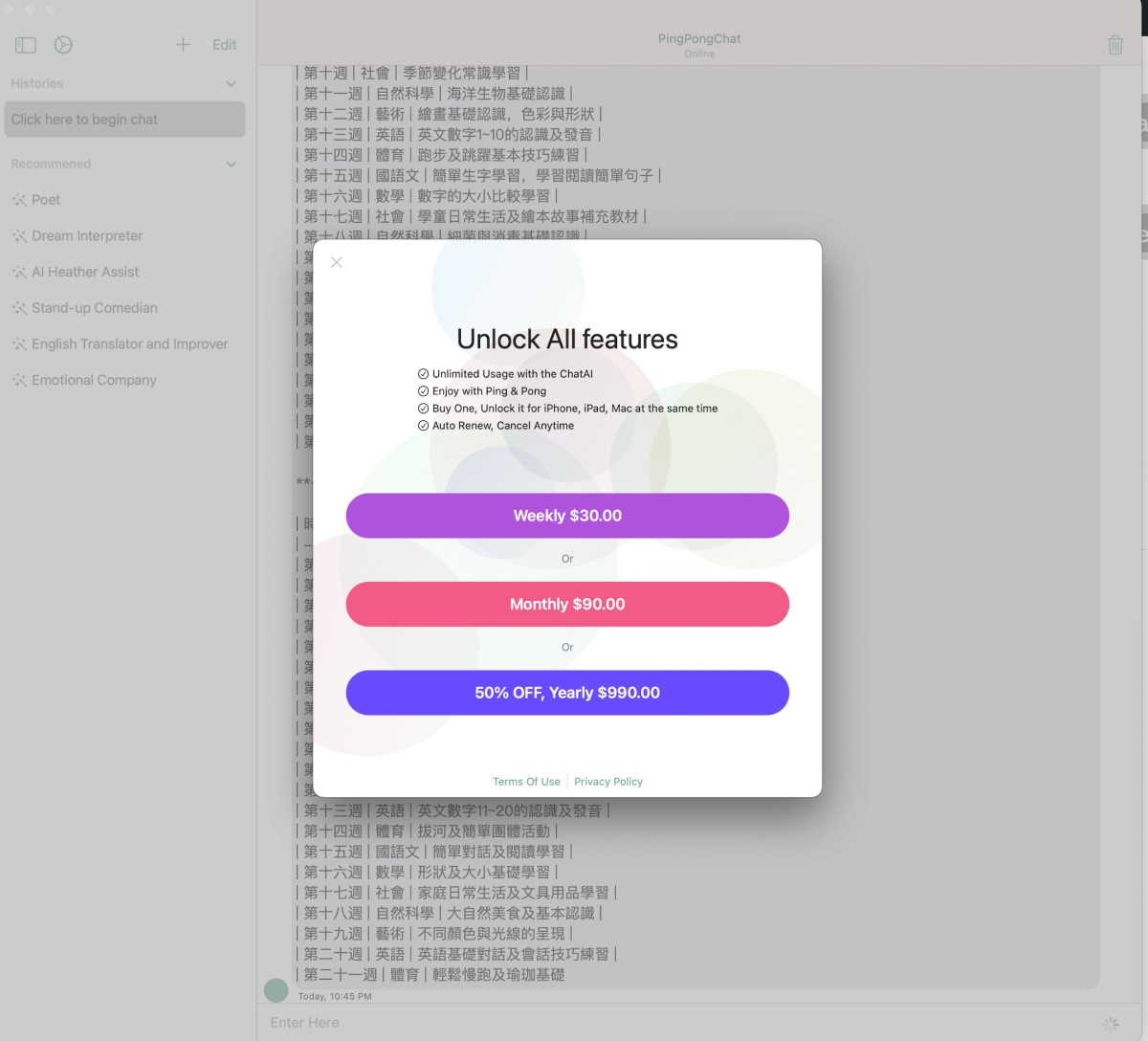Click the Dream Interpreter sparkle icon

[19, 236]
